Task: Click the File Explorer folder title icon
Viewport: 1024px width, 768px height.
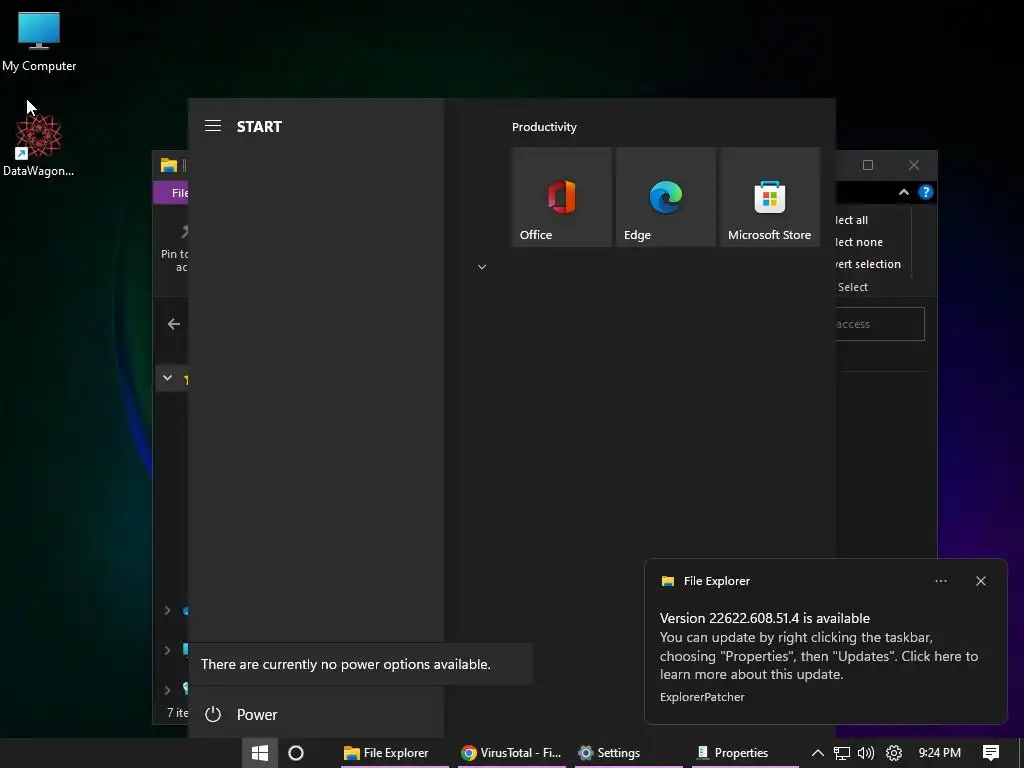Action: [x=169, y=165]
